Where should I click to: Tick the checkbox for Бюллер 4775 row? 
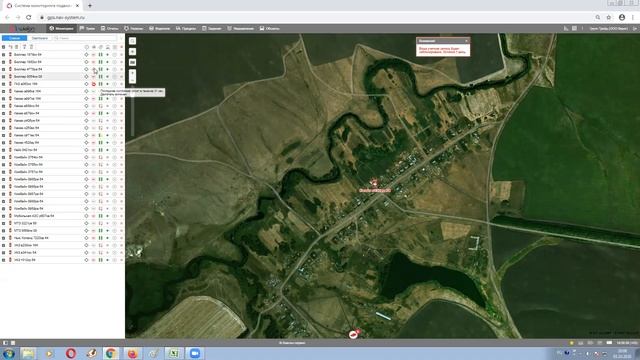[x=4, y=69]
